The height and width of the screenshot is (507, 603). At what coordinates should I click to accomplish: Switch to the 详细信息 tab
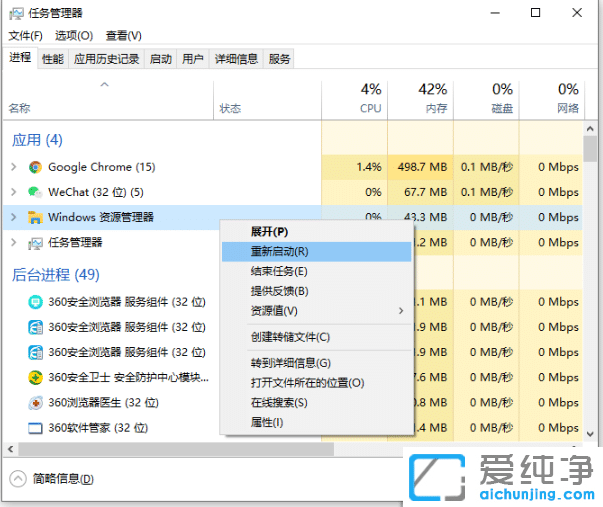pyautogui.click(x=236, y=59)
